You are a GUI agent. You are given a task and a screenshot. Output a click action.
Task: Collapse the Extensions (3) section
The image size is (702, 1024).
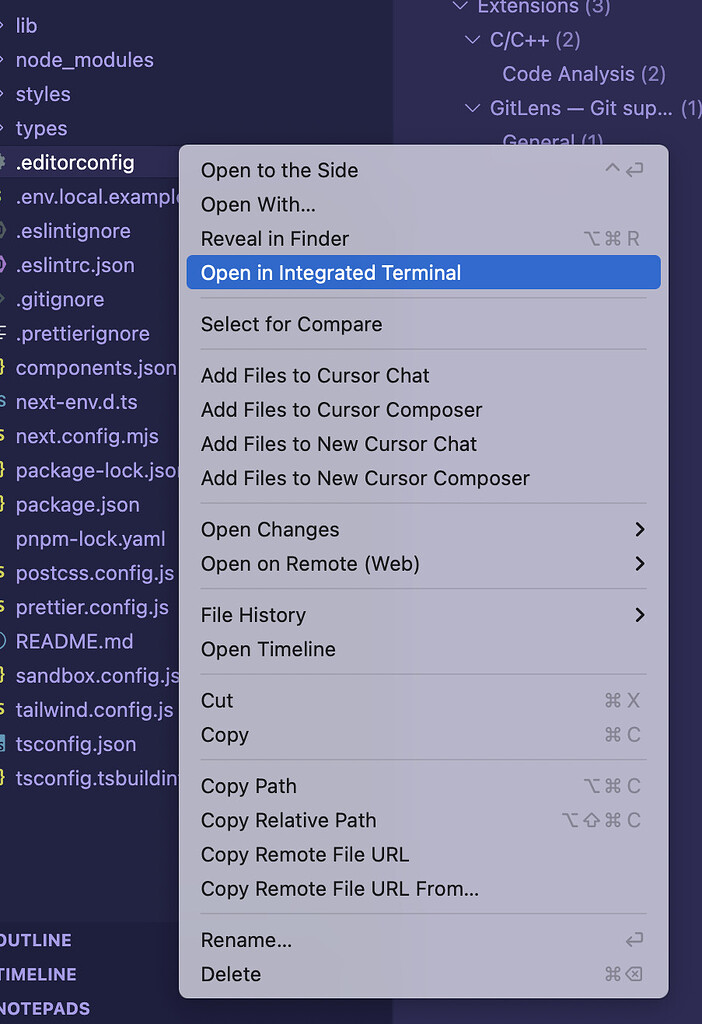[x=460, y=8]
